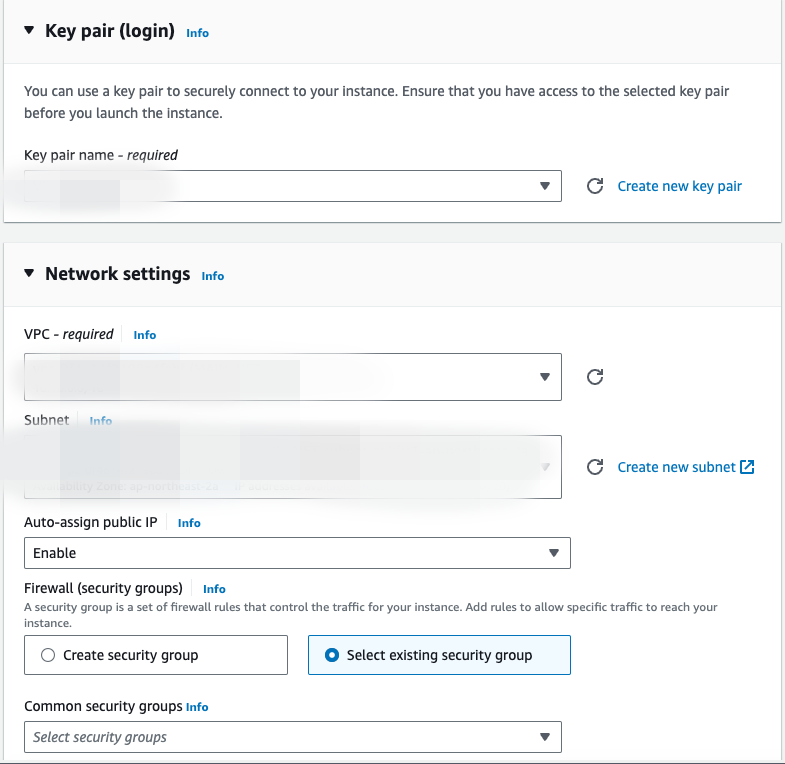Click Info beside Common security groups
The height and width of the screenshot is (764, 785).
pos(197,707)
